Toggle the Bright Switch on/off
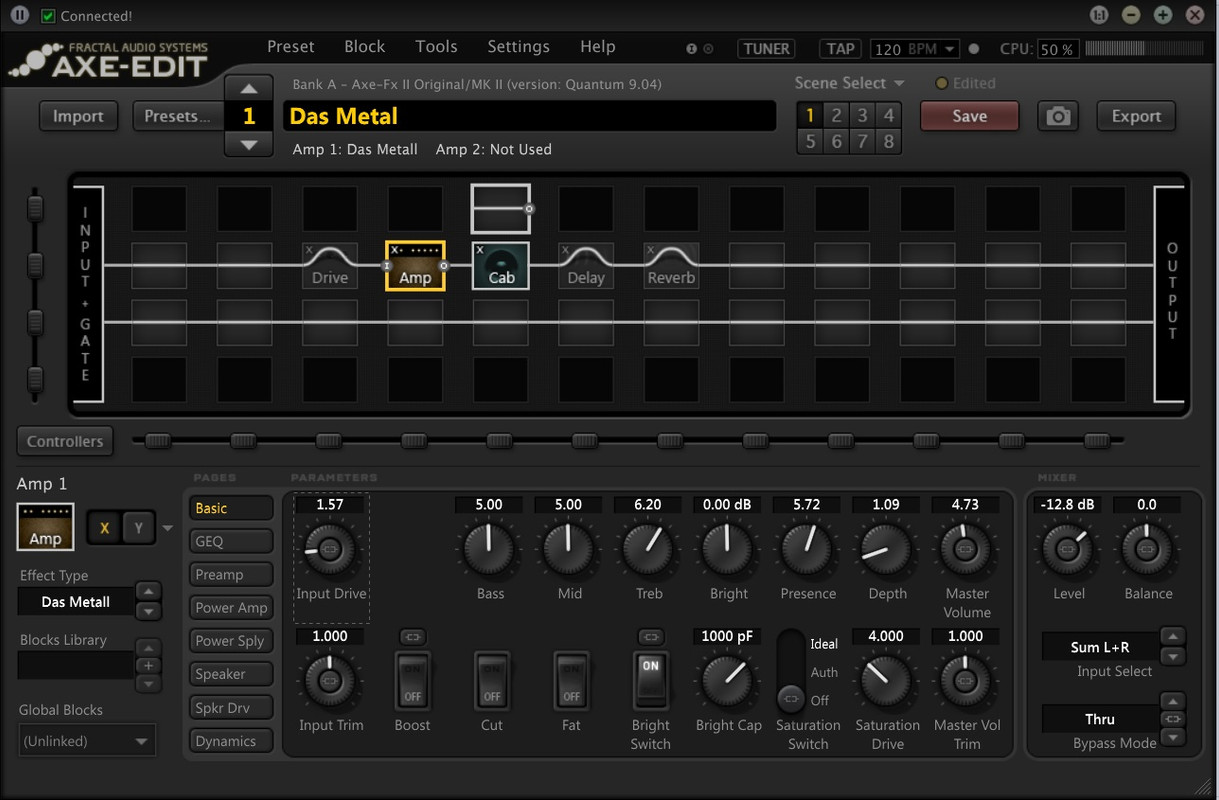The width and height of the screenshot is (1219, 800). [x=650, y=680]
